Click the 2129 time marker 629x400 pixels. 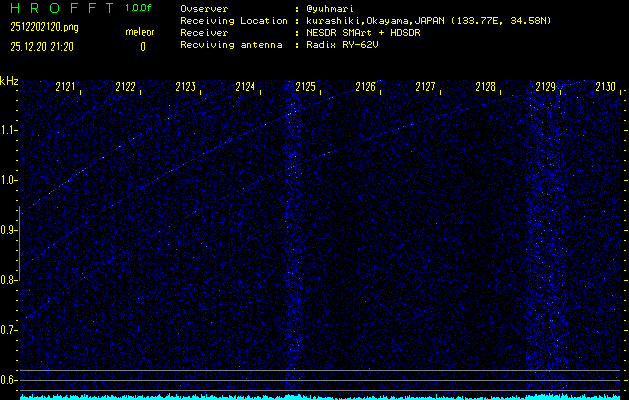pos(545,88)
